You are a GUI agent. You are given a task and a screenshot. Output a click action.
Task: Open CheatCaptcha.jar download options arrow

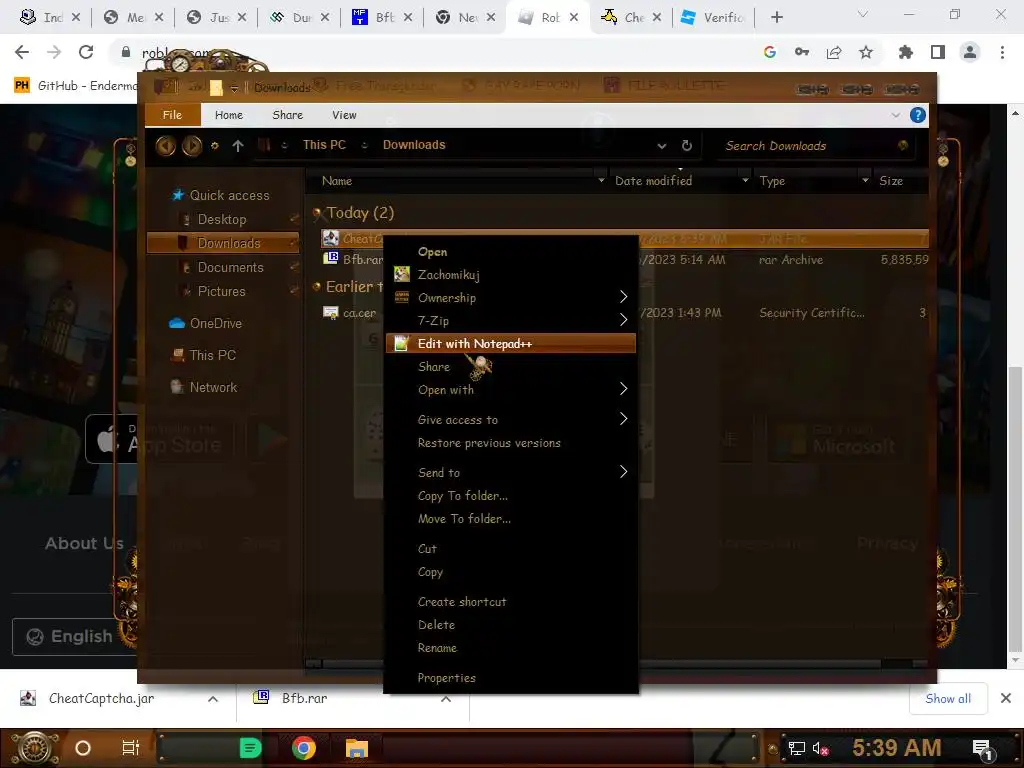tap(213, 699)
